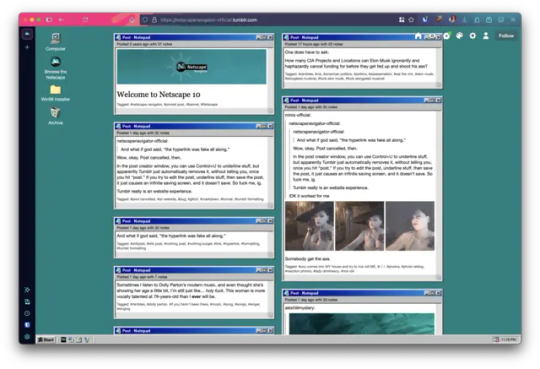
Task: Open the Tumblr settings gear icon
Action: [472, 36]
